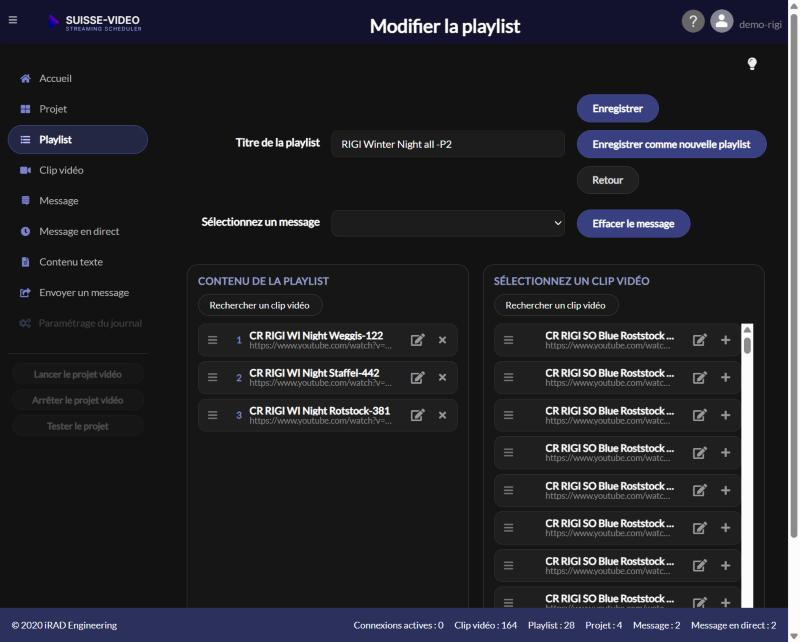Click Tester le projet button
Viewport: 800px width, 642px height.
point(78,427)
